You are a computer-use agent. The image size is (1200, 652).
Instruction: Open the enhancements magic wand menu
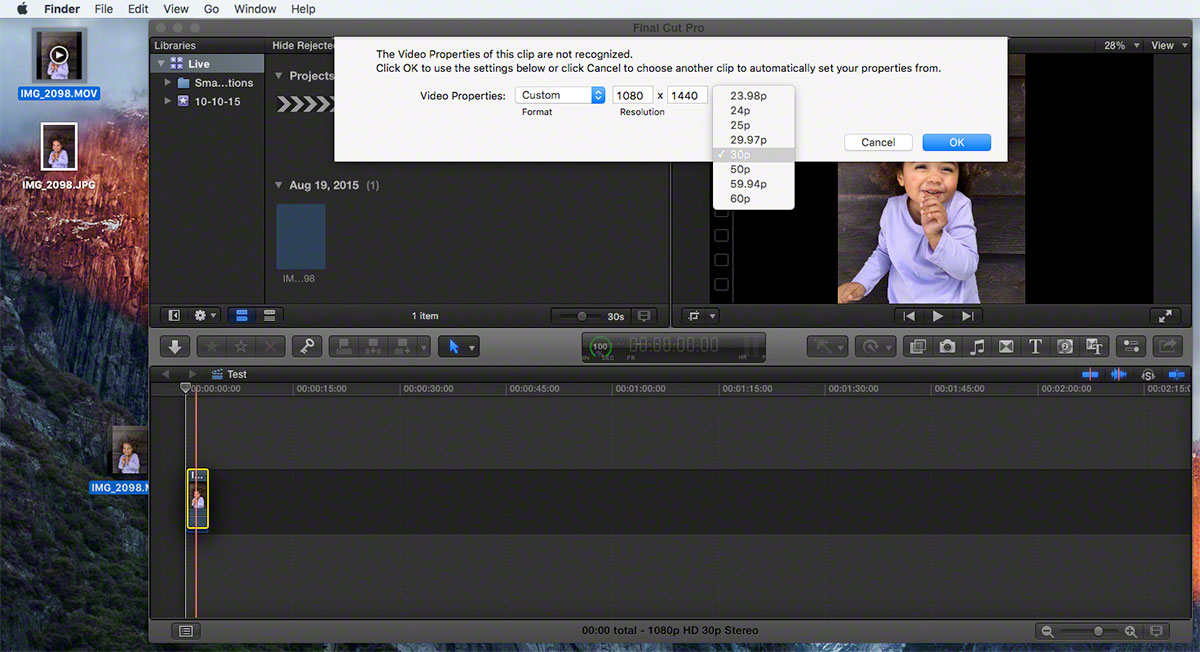[x=829, y=346]
